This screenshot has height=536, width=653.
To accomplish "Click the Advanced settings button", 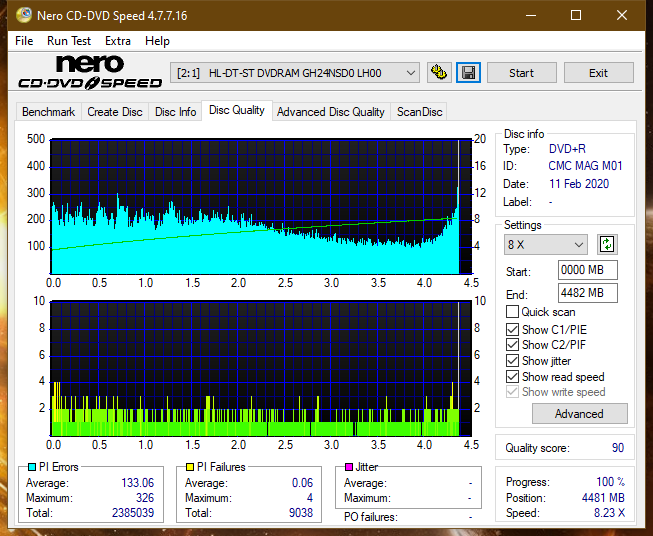I will [x=579, y=414].
